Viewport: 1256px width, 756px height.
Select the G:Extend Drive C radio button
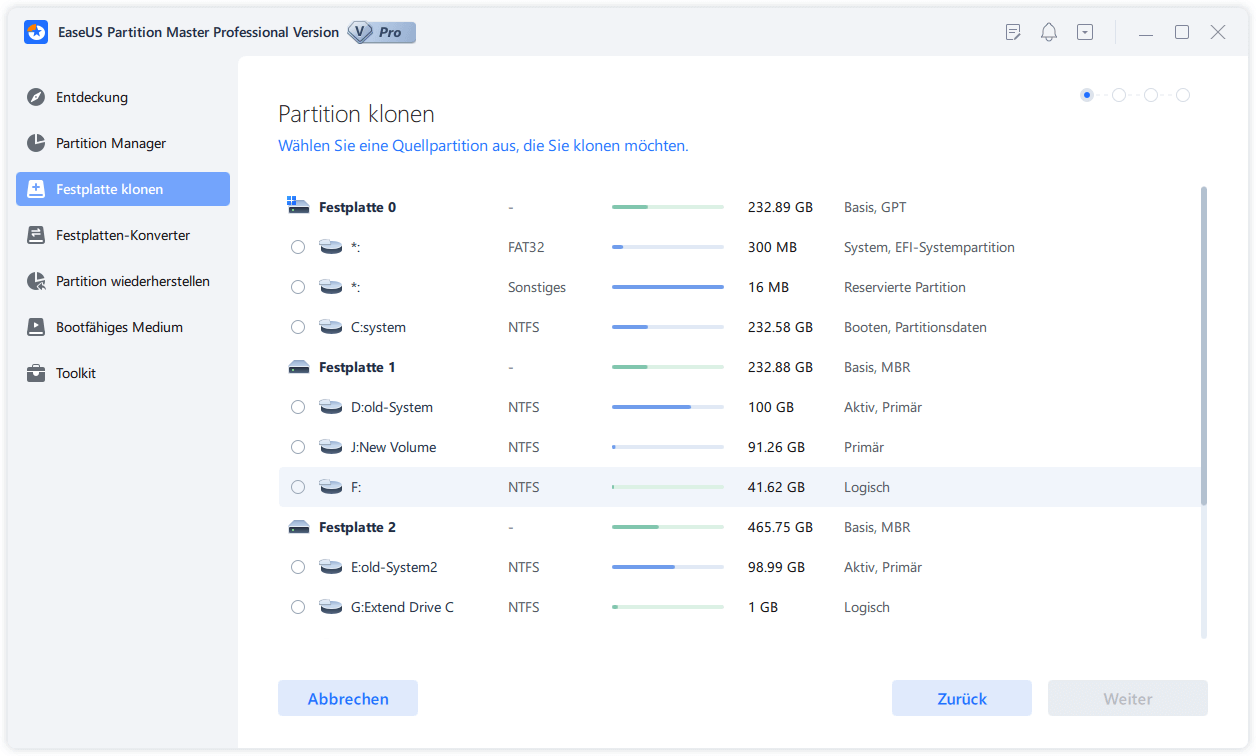pyautogui.click(x=298, y=607)
